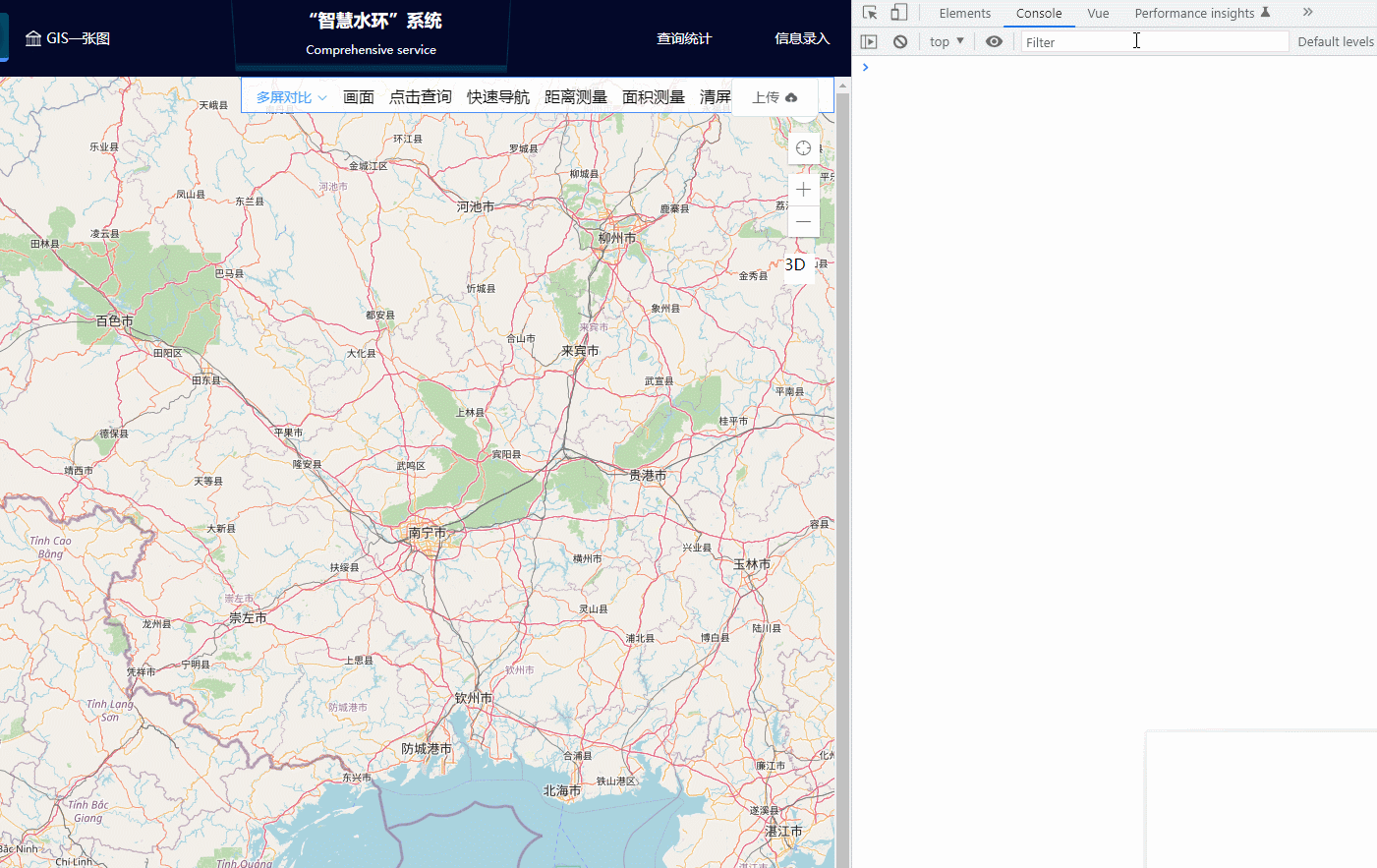This screenshot has width=1377, height=868.
Task: Select the 距离测量 distance measurement tool
Action: [576, 96]
